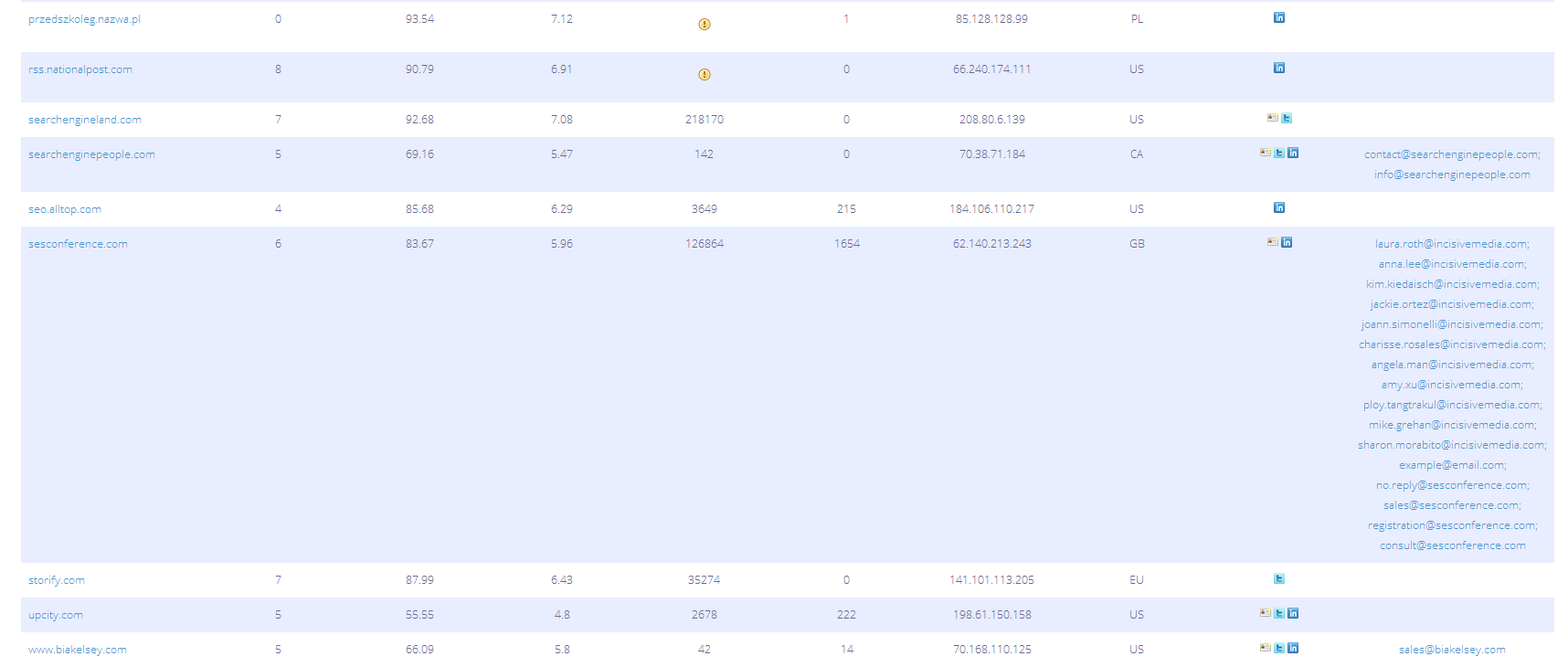The width and height of the screenshot is (1568, 667).
Task: Open the sesconference.com domain link
Action: click(x=78, y=244)
